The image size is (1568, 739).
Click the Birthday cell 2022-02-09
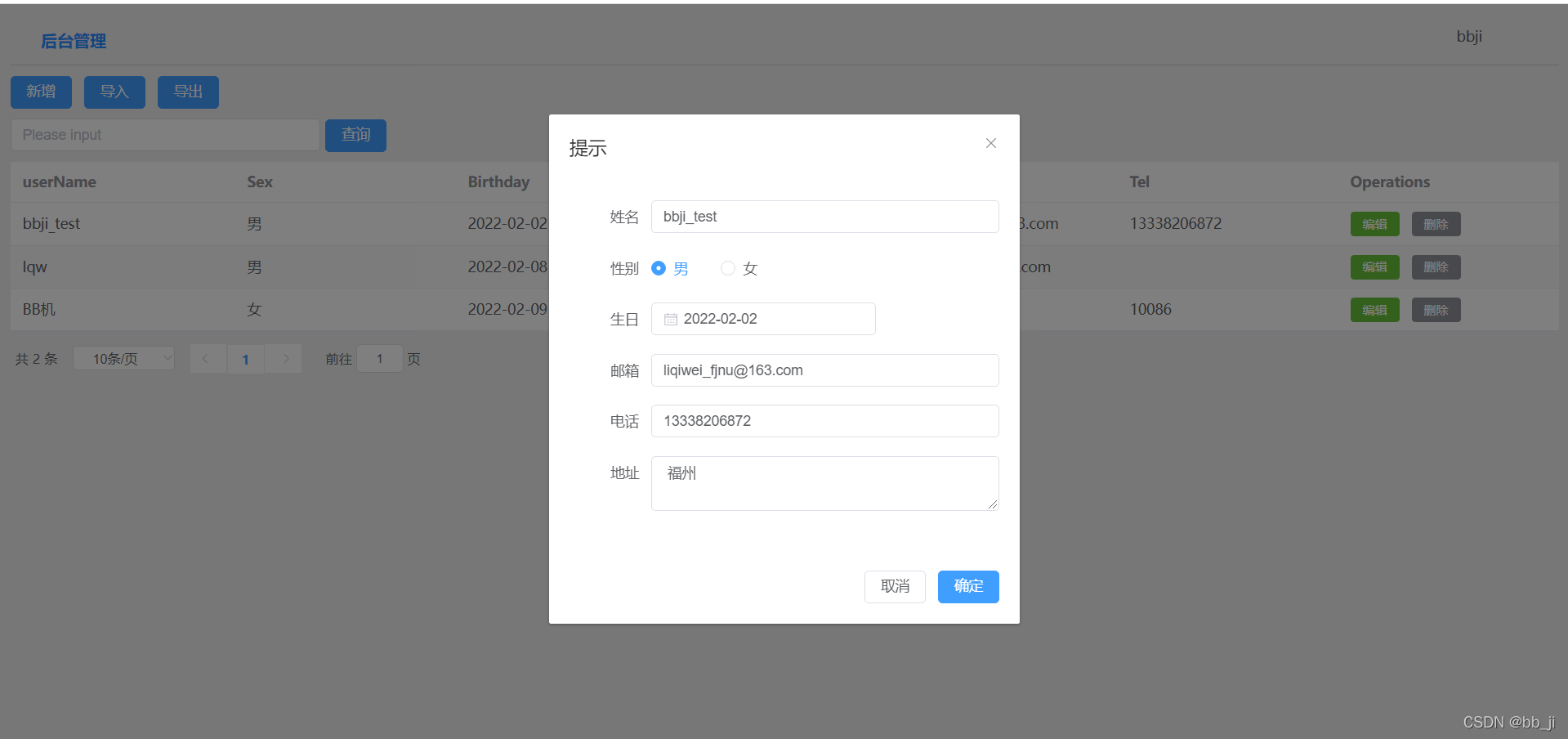pyautogui.click(x=508, y=309)
